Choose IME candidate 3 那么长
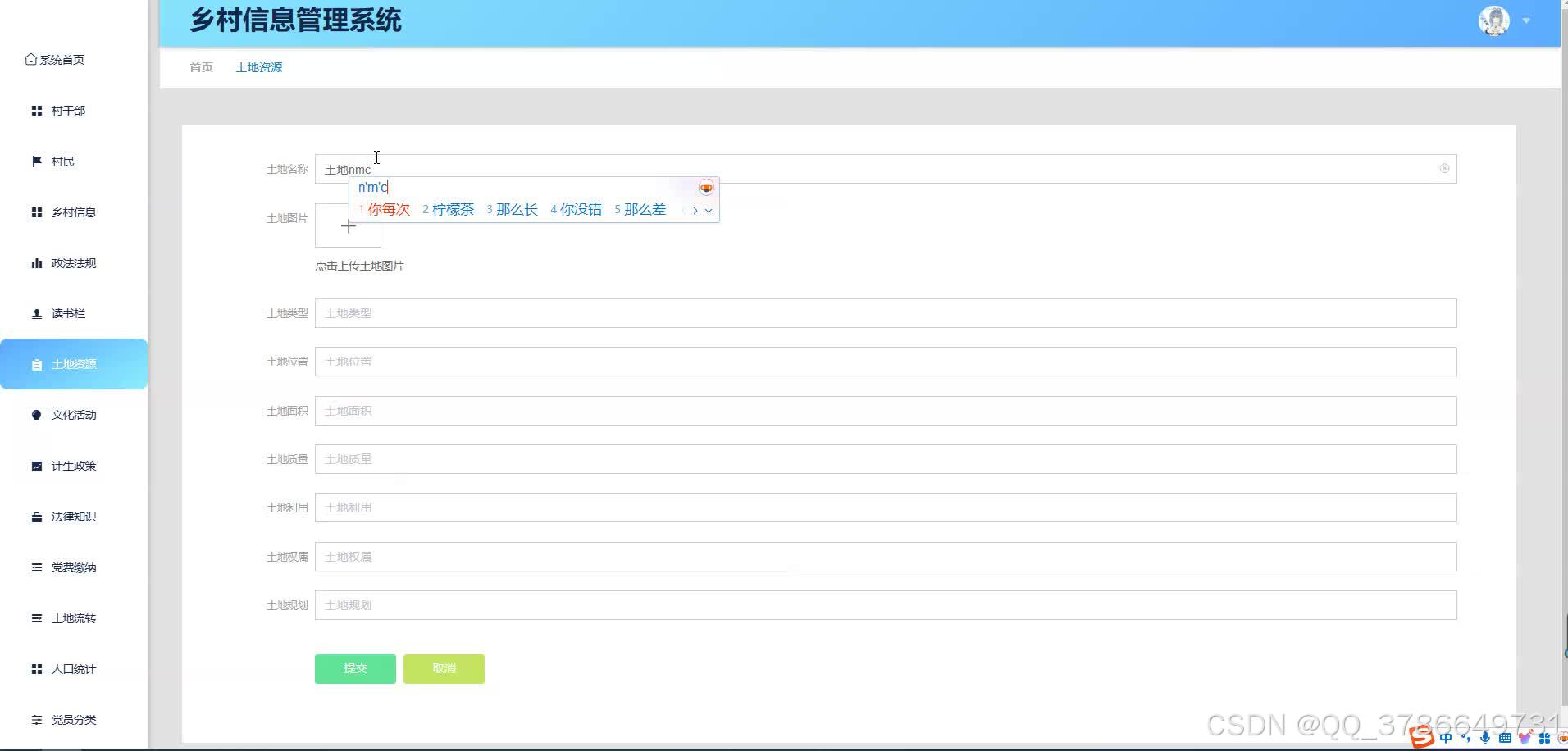This screenshot has height=751, width=1568. click(513, 210)
